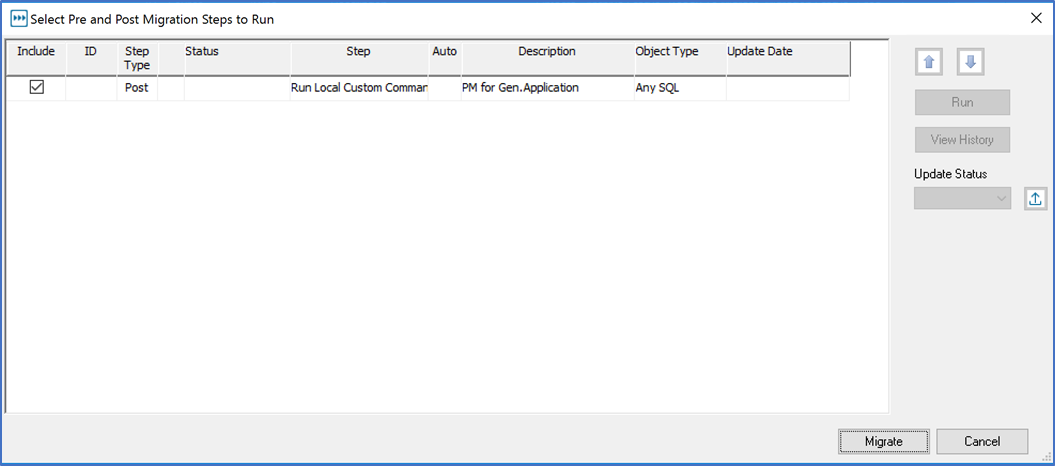Click the Run button
1055x466 pixels.
coord(962,103)
